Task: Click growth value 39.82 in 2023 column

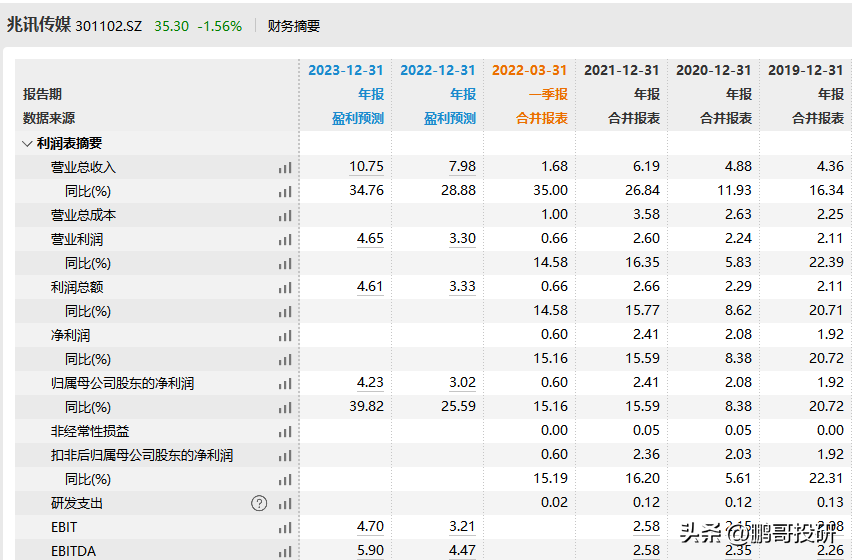Action: pos(366,406)
